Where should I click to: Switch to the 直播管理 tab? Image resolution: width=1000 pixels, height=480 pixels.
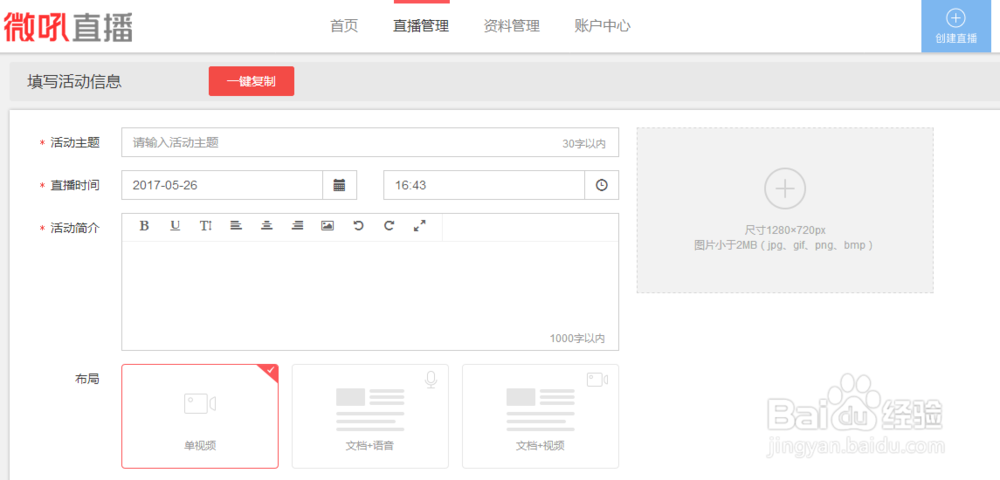pyautogui.click(x=421, y=26)
